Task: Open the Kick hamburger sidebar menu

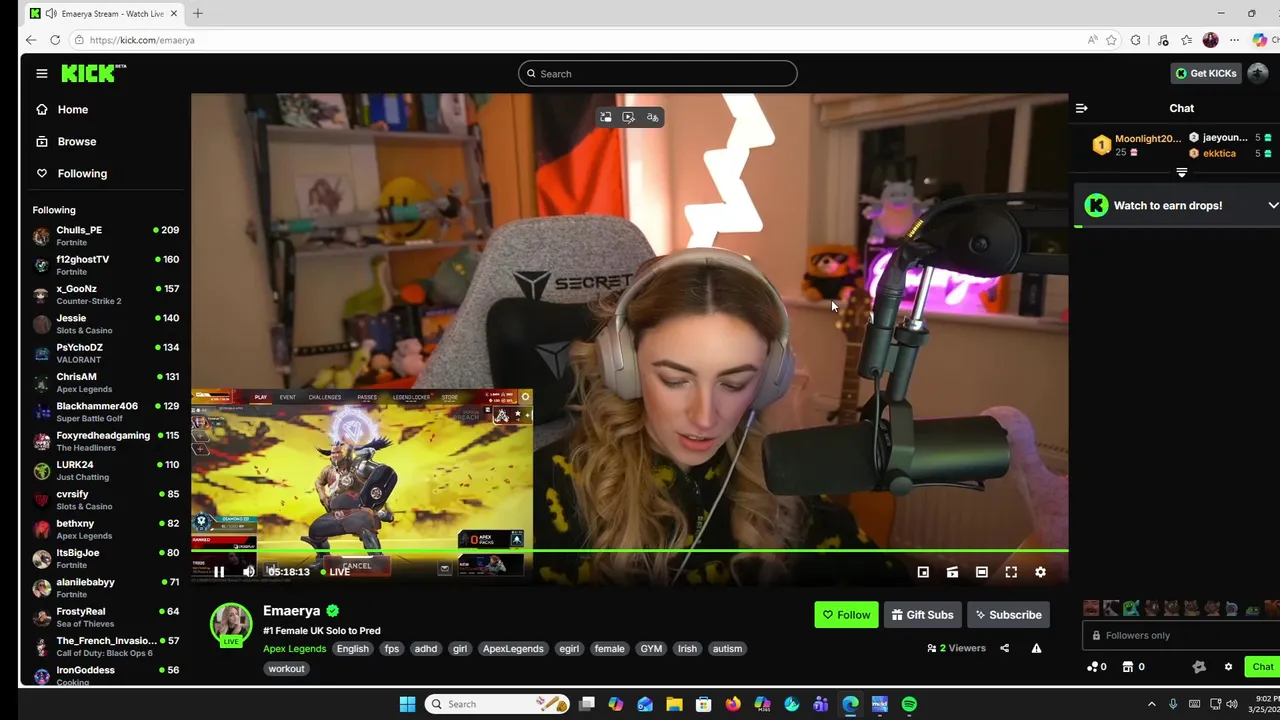Action: tap(42, 73)
